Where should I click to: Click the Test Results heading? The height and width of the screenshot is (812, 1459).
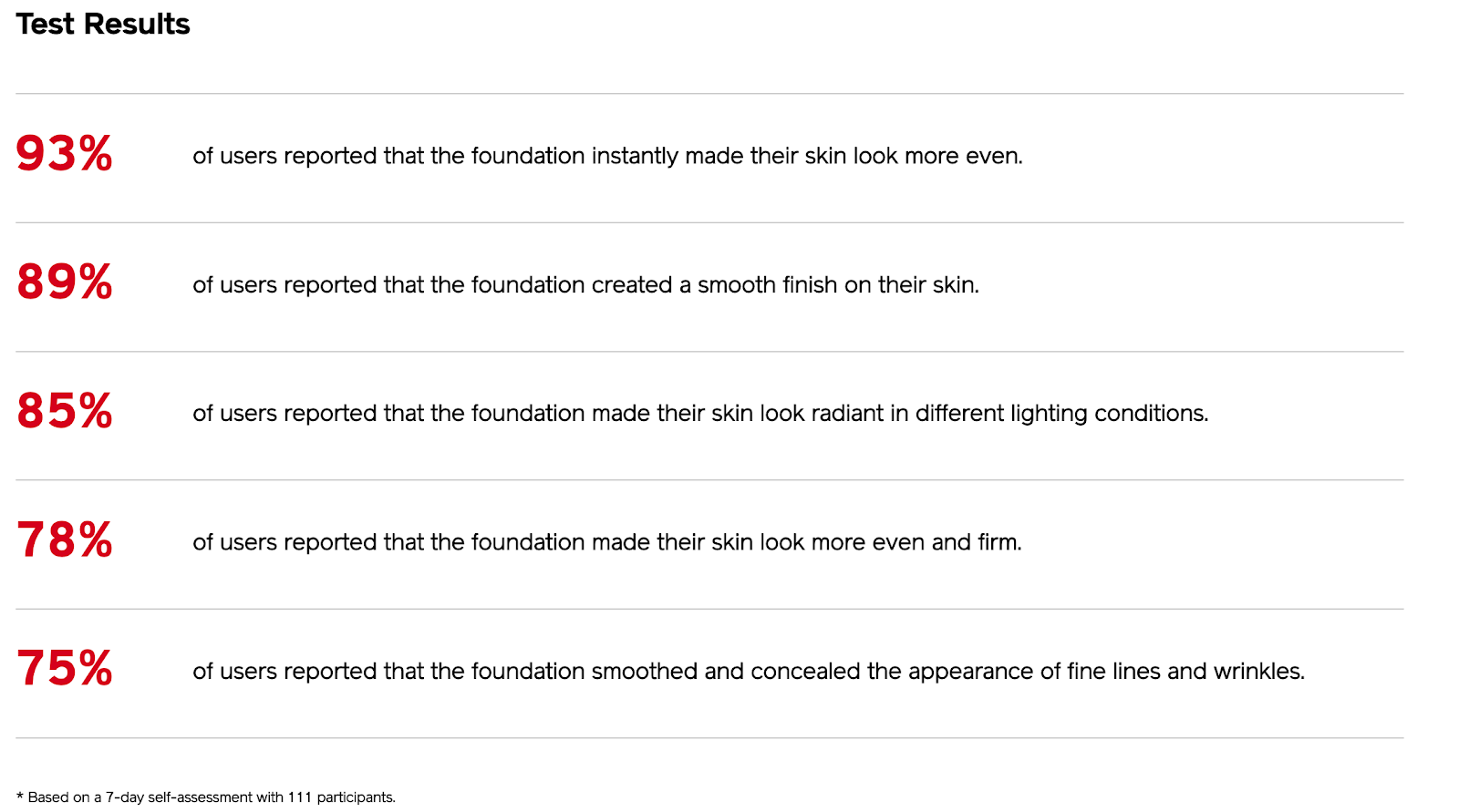point(103,25)
